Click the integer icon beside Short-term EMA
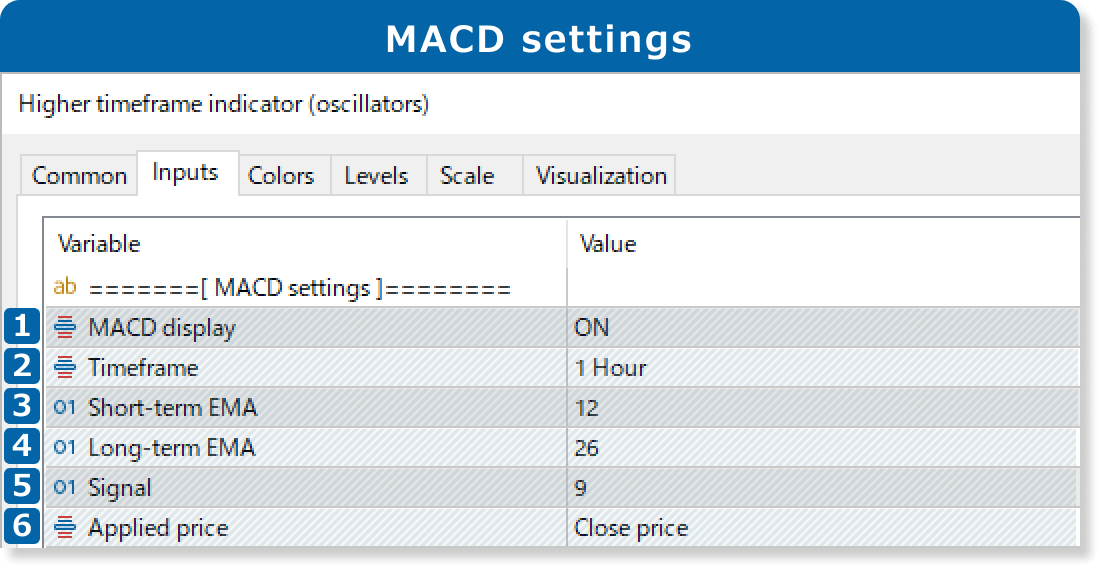Viewport: 1100px width, 568px height. [65, 408]
